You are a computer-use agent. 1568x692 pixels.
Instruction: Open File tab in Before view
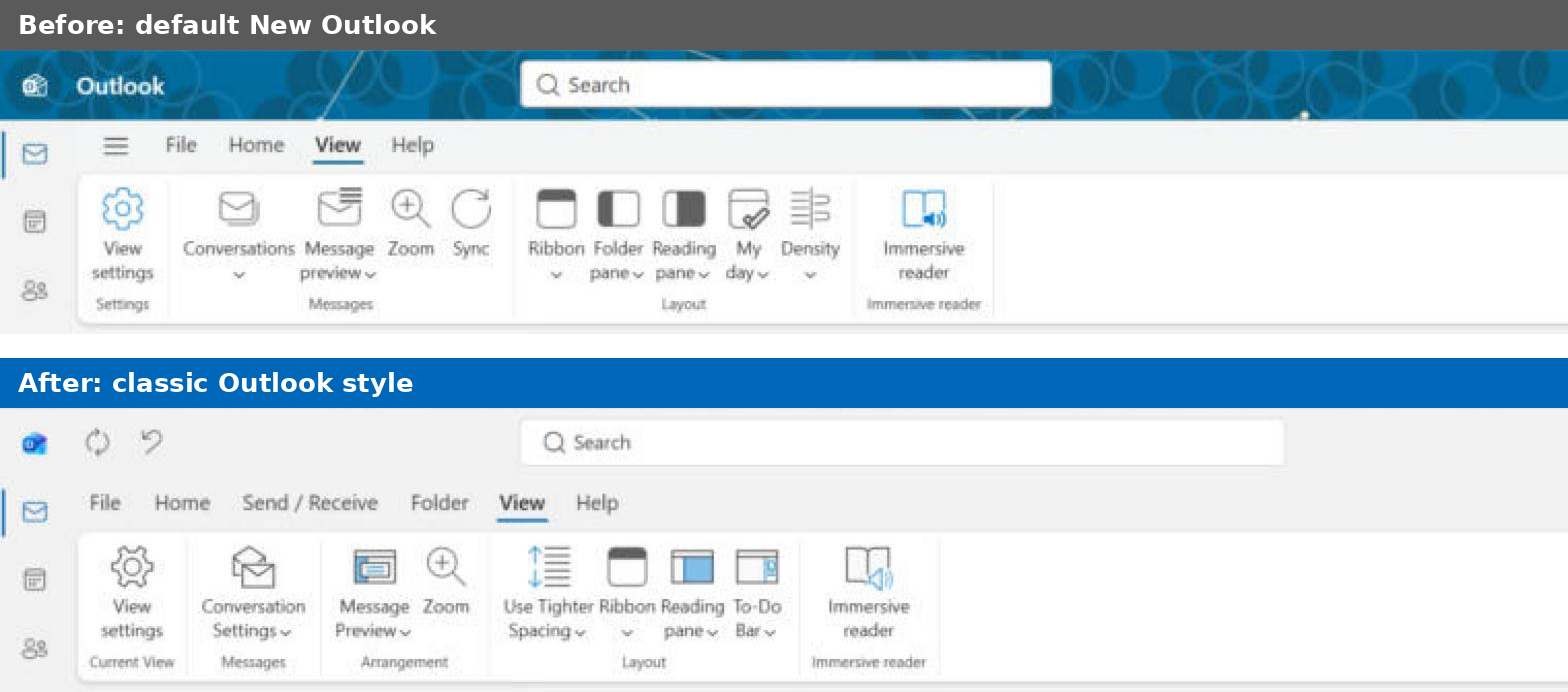pyautogui.click(x=181, y=145)
